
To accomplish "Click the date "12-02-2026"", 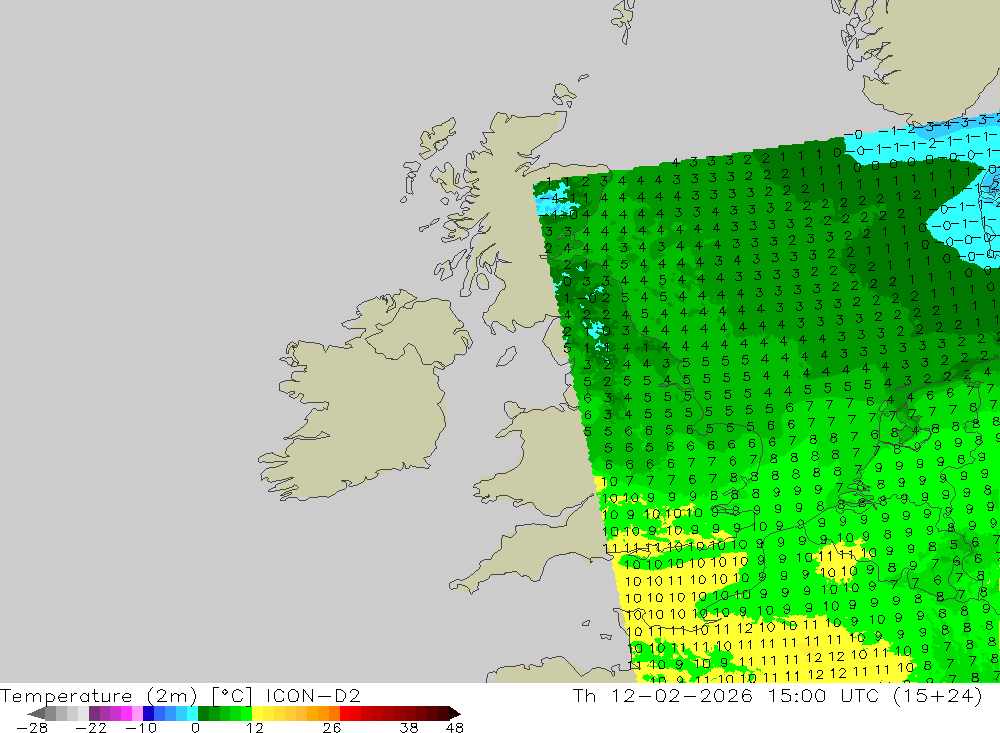I will [682, 695].
